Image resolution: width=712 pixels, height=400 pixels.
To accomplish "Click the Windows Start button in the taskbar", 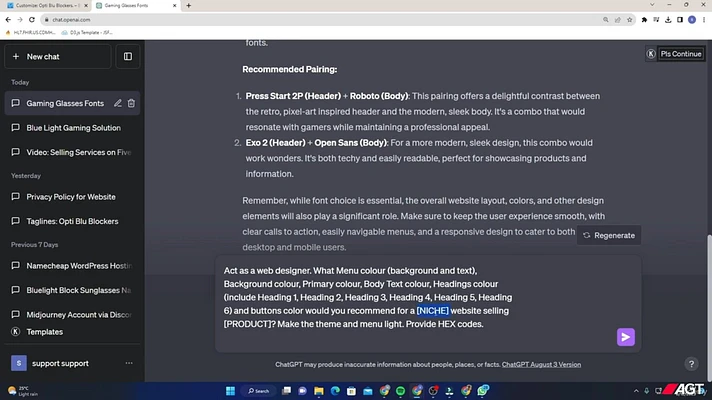I will tap(231, 391).
